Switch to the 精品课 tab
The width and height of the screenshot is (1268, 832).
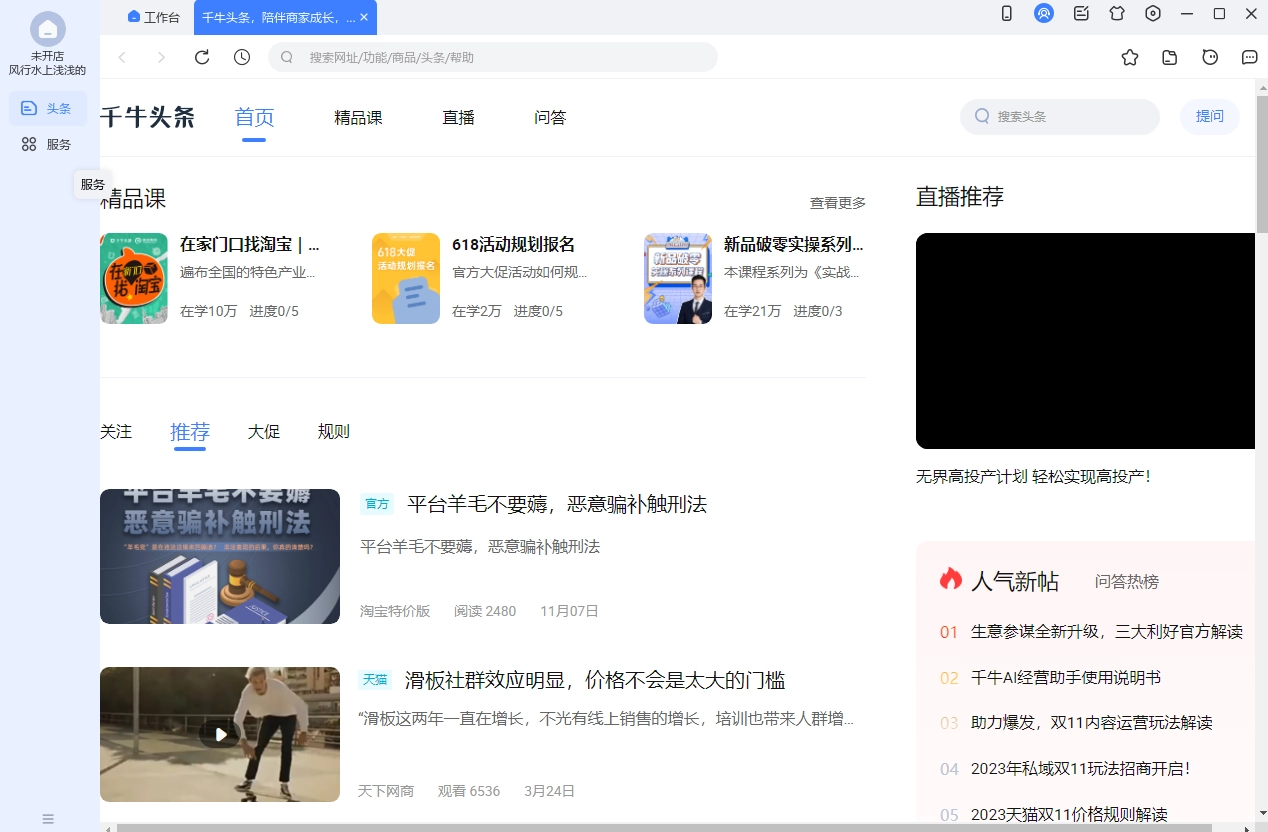click(x=358, y=117)
